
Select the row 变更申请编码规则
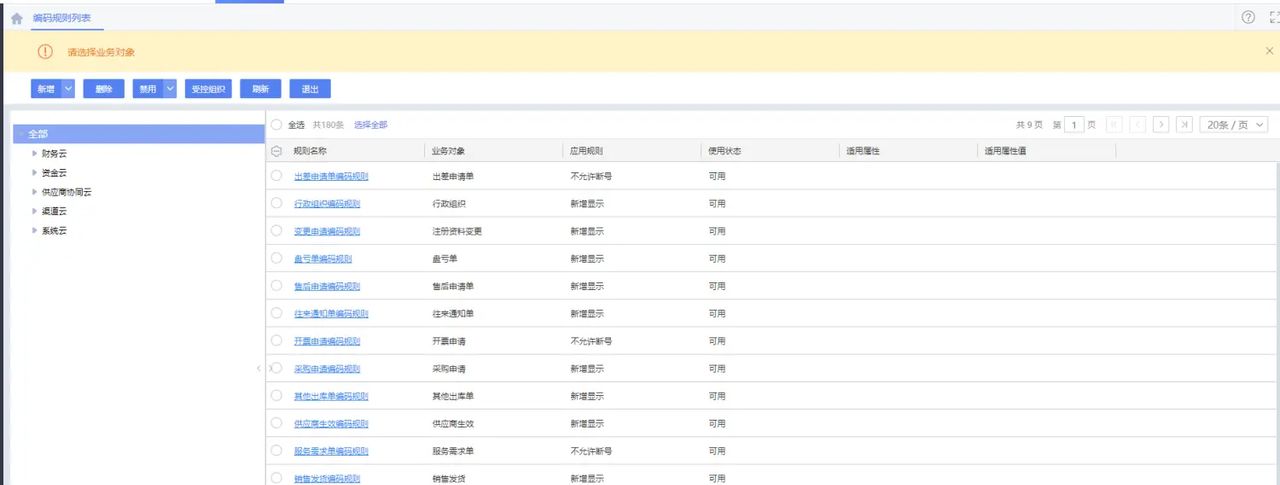[277, 231]
